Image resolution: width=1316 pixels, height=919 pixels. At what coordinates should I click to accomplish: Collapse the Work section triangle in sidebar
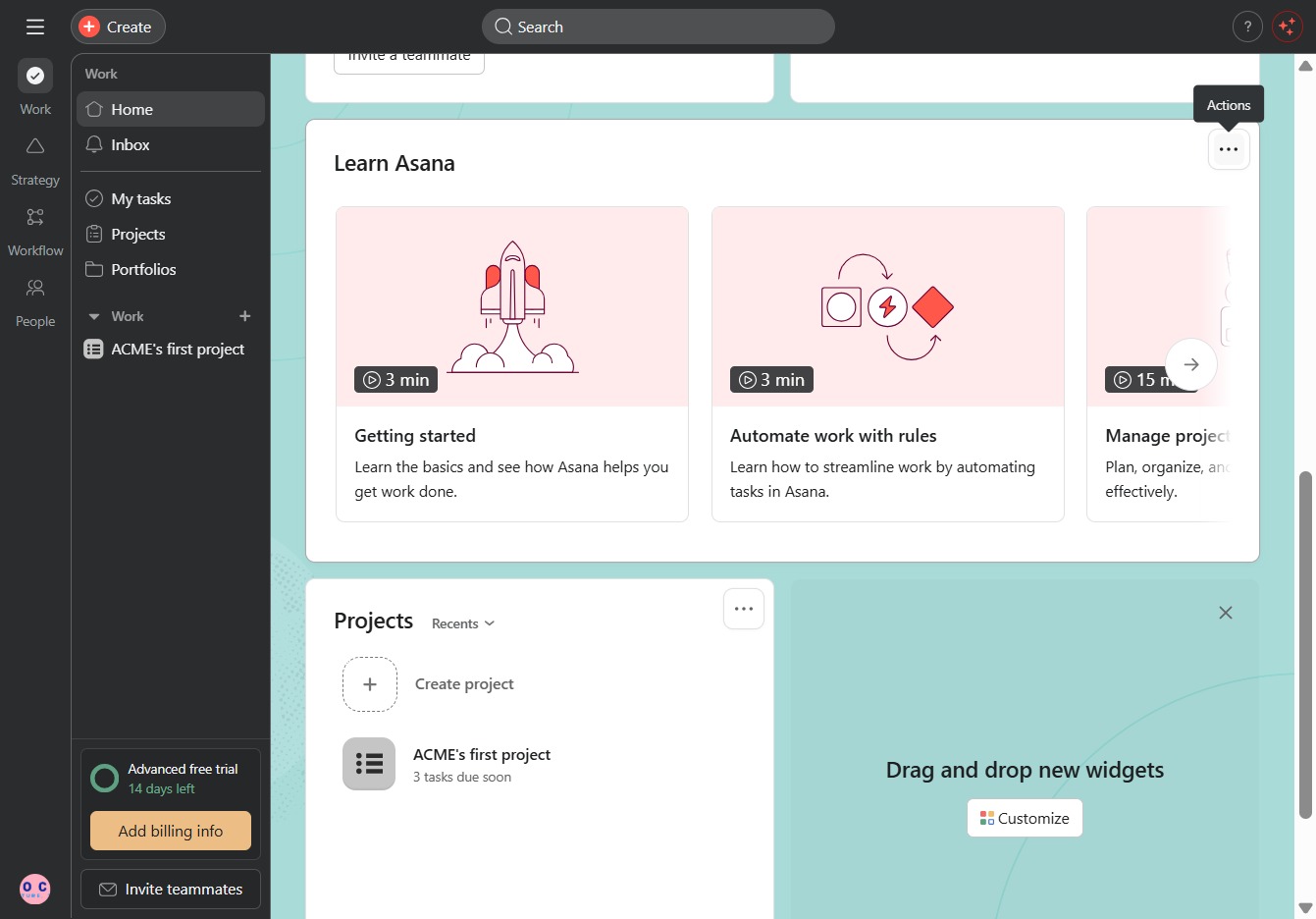(94, 316)
